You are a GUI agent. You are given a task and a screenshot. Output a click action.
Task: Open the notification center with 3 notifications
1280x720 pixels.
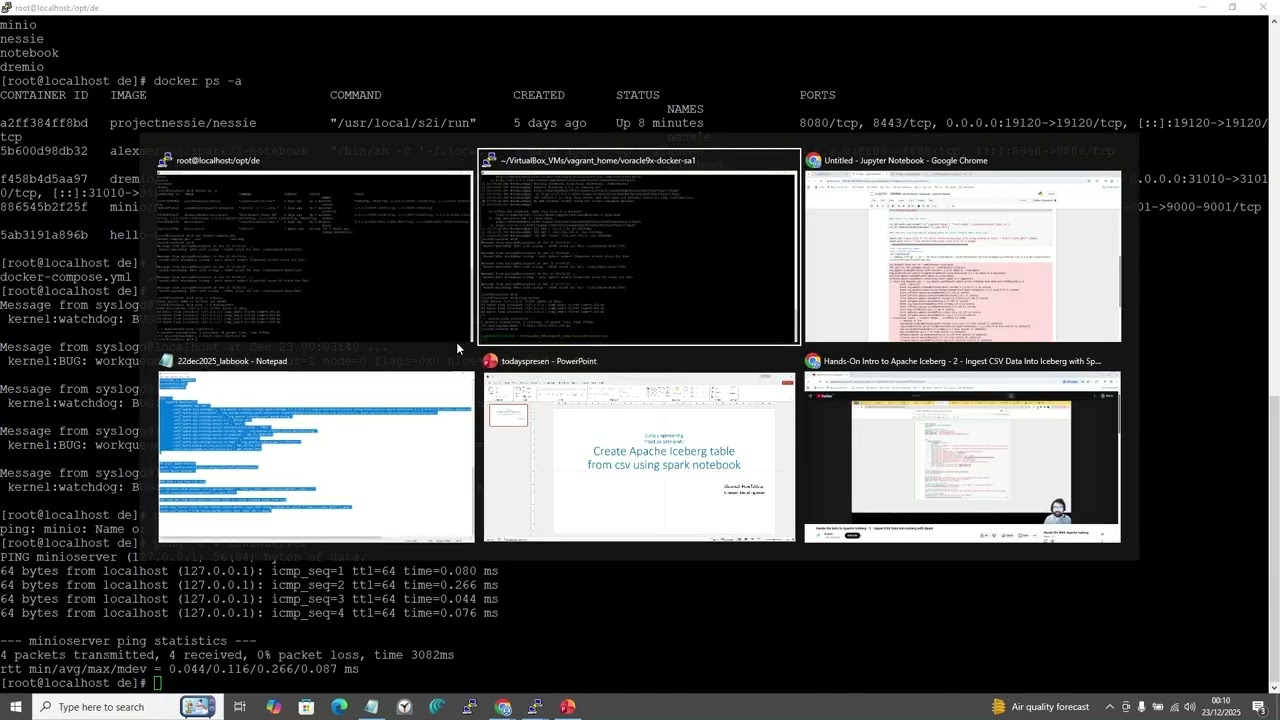click(x=1259, y=707)
